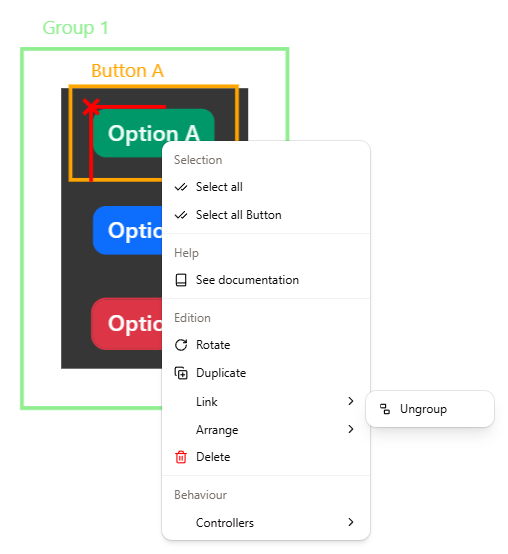Screen dimensions: 508x554
Task: Click the green Option A button
Action: click(x=153, y=132)
